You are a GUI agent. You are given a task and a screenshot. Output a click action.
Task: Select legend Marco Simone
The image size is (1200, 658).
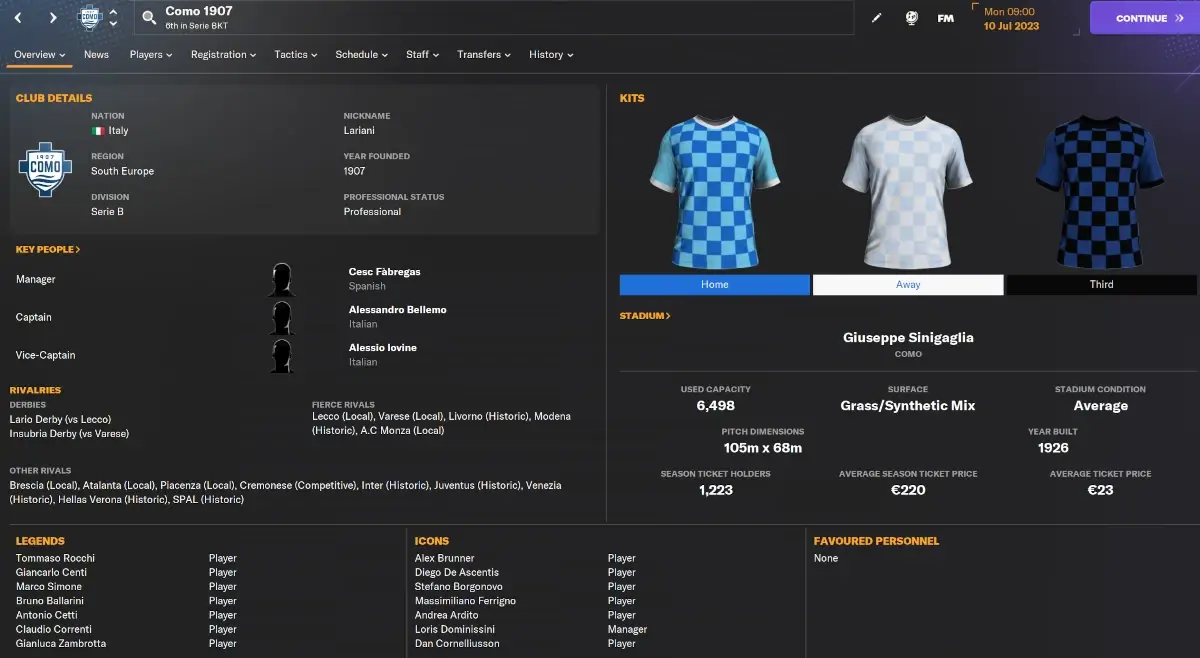tap(49, 587)
